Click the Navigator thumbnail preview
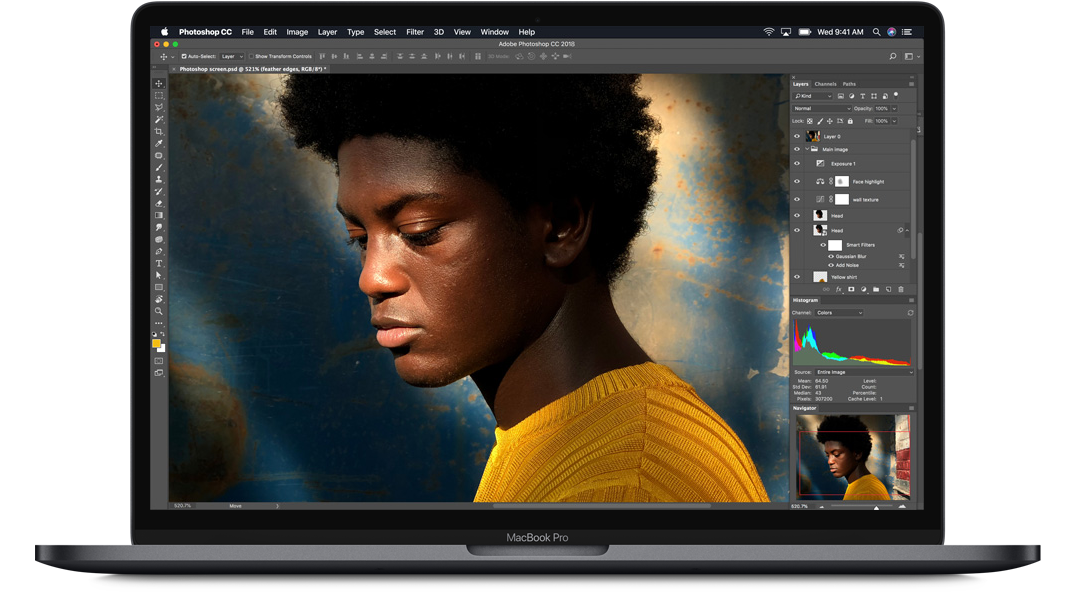1075x594 pixels. click(x=854, y=457)
